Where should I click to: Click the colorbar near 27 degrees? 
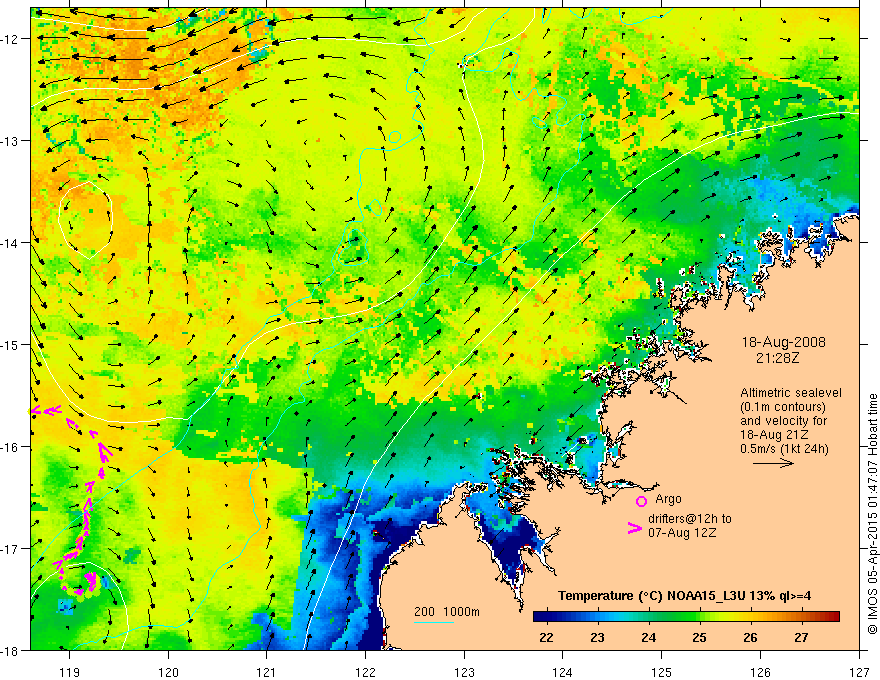[x=801, y=617]
